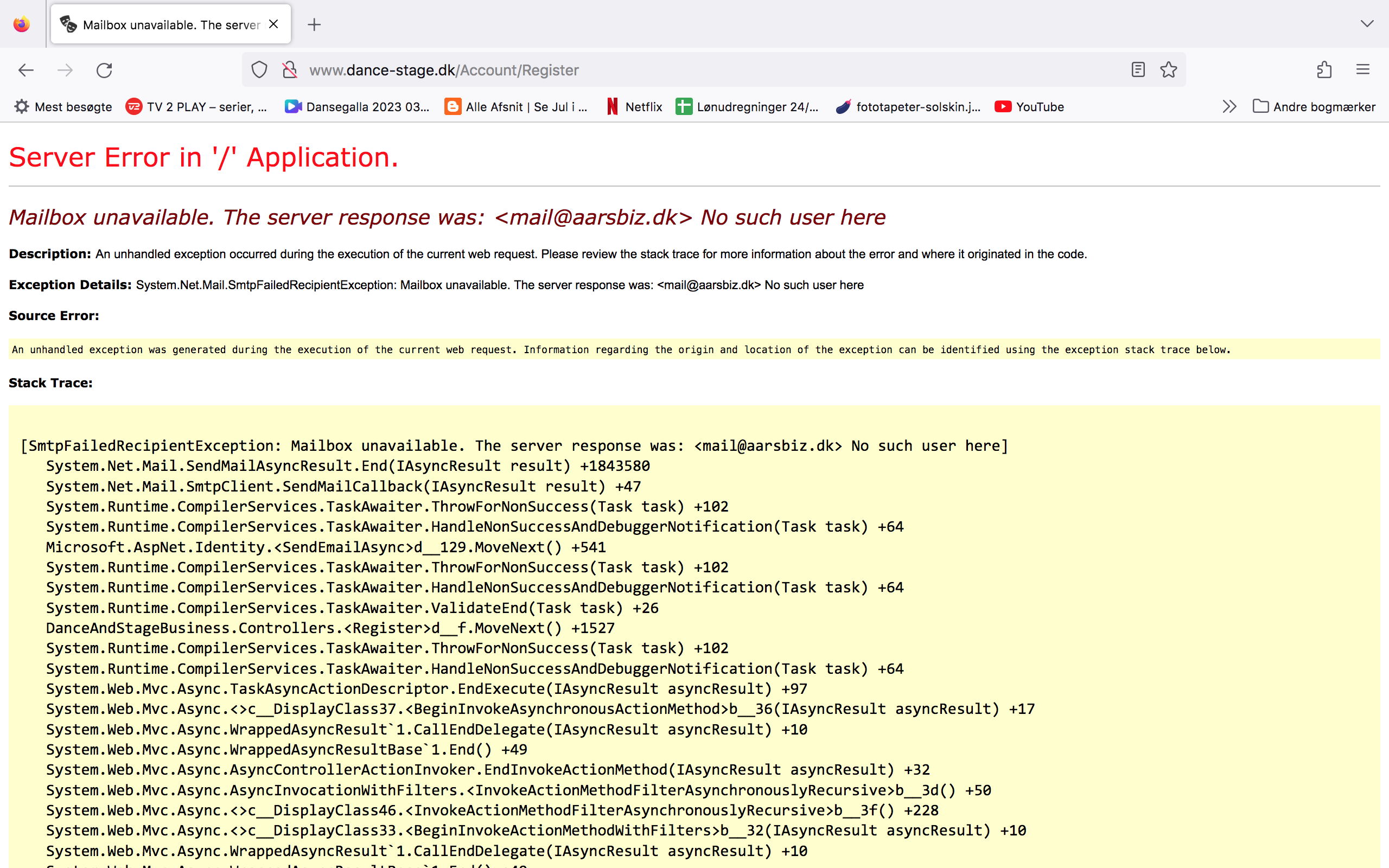1389x868 pixels.
Task: Select the Mailbox unavailable browser tab
Action: point(170,24)
